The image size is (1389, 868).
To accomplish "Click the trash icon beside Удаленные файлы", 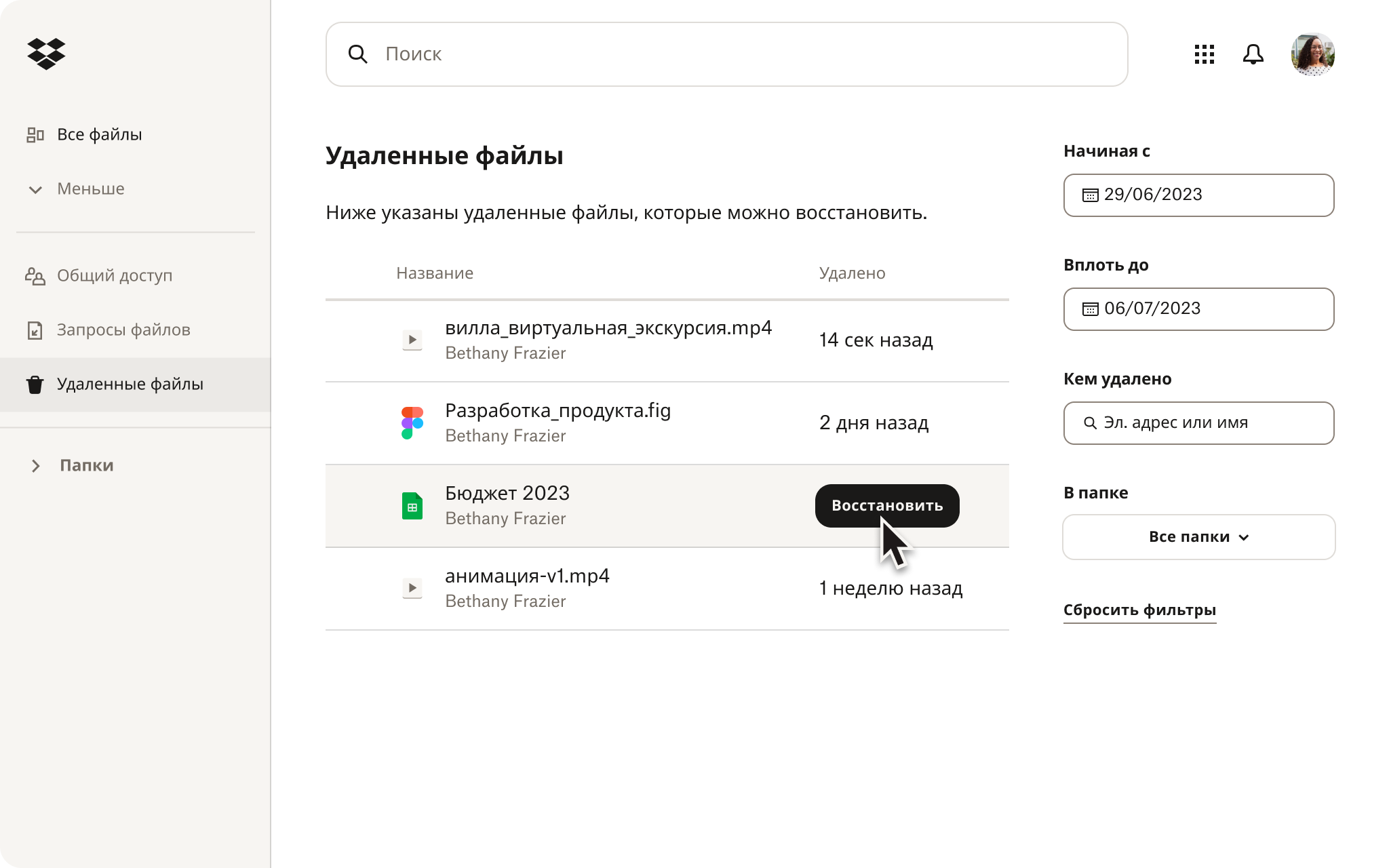I will 35,384.
